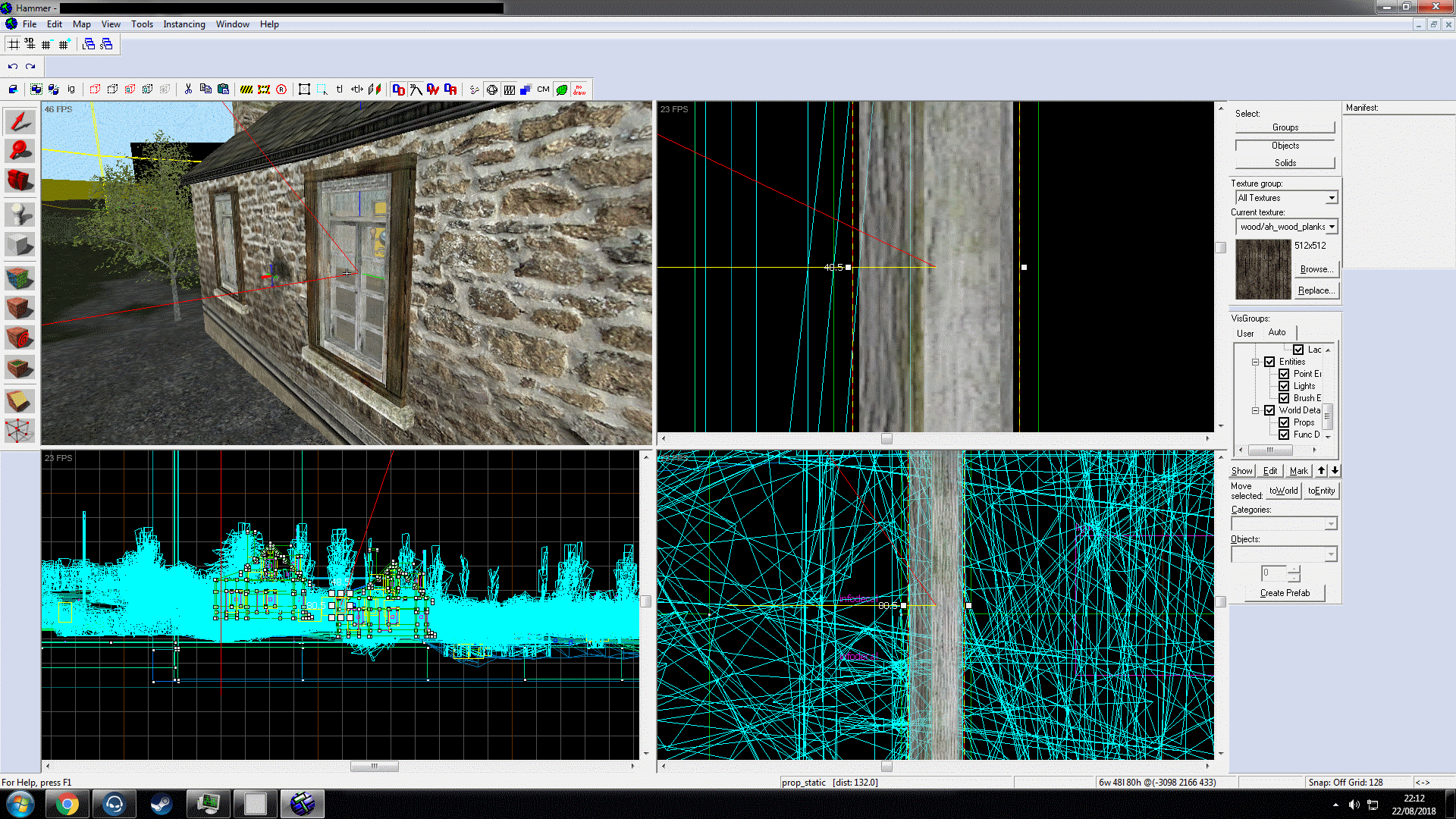1456x819 pixels.
Task: Toggle the ig Ignore Groups button
Action: coord(71,89)
